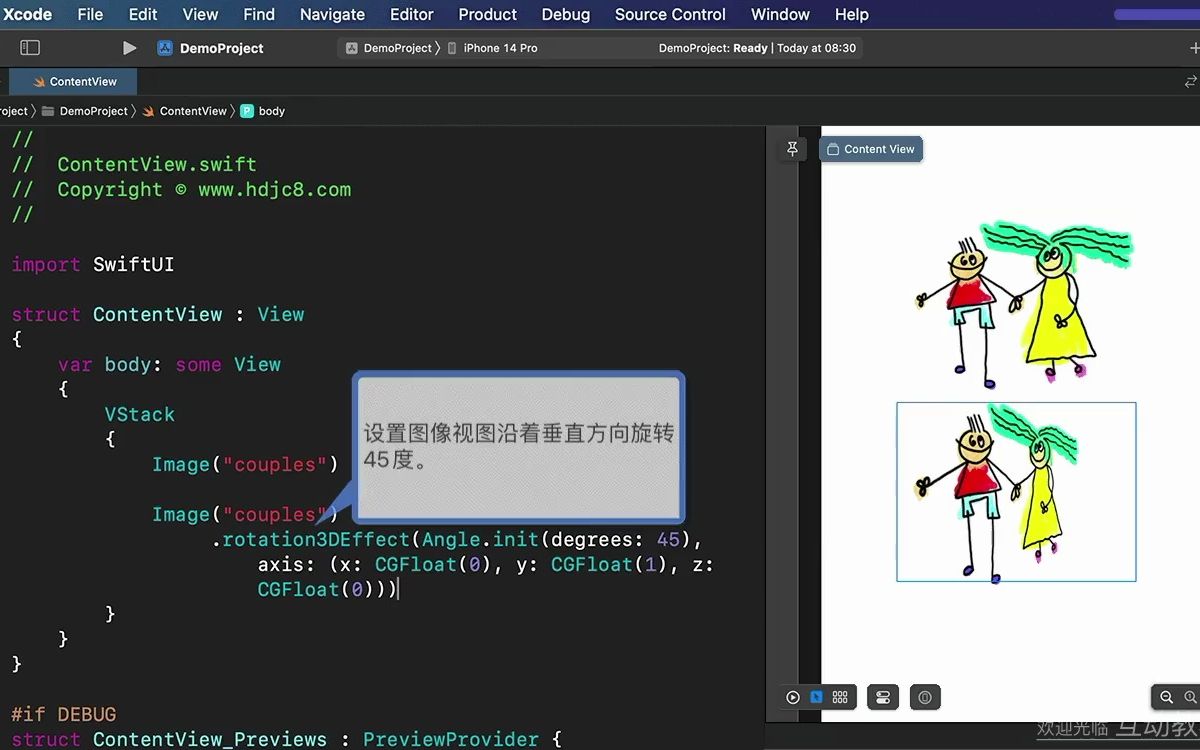The image size is (1200, 750).
Task: Run the DemoProject build
Action: point(129,47)
